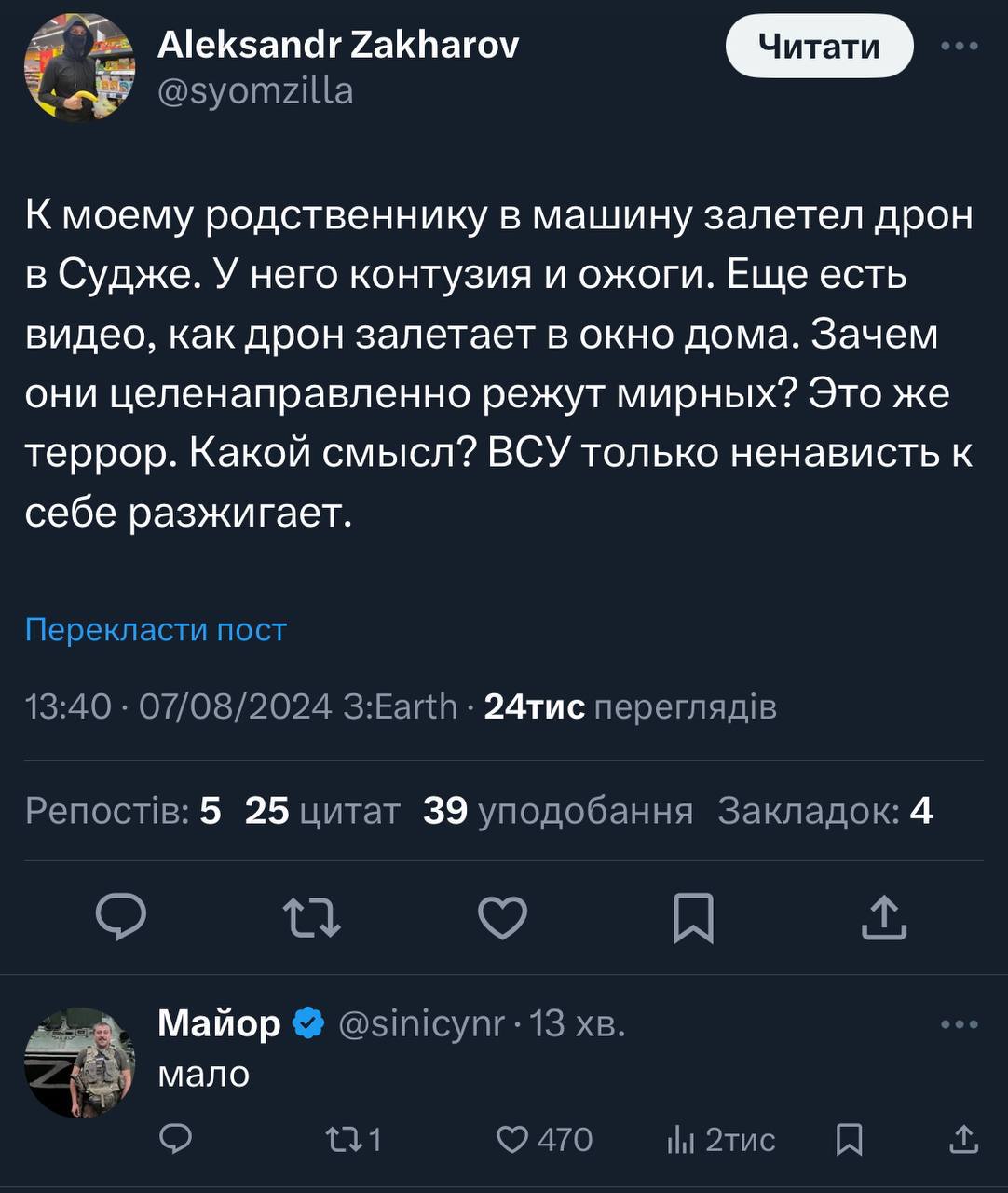Open Aleksandr Zakharov's profile picture

[x=79, y=68]
